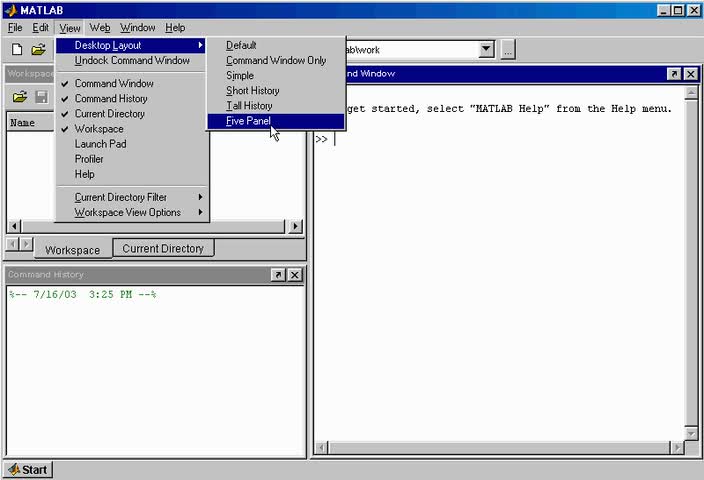Click the Workspace horizontal scrollbar track
Image resolution: width=704 pixels, height=480 pixels.
(x=153, y=226)
